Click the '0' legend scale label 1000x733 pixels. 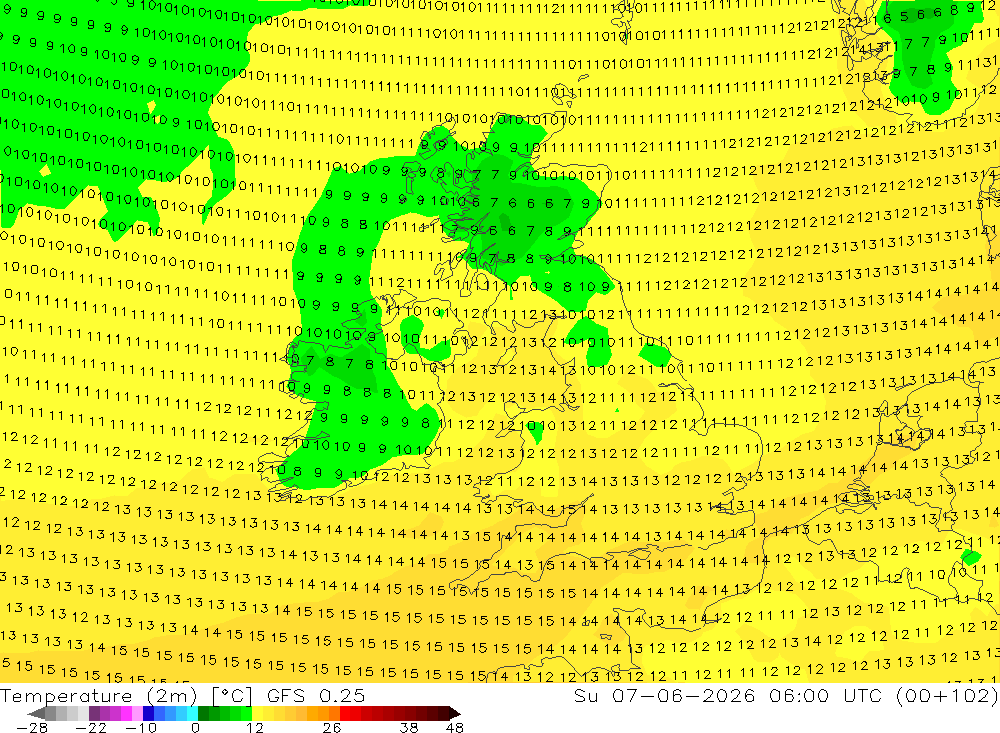click(x=196, y=727)
